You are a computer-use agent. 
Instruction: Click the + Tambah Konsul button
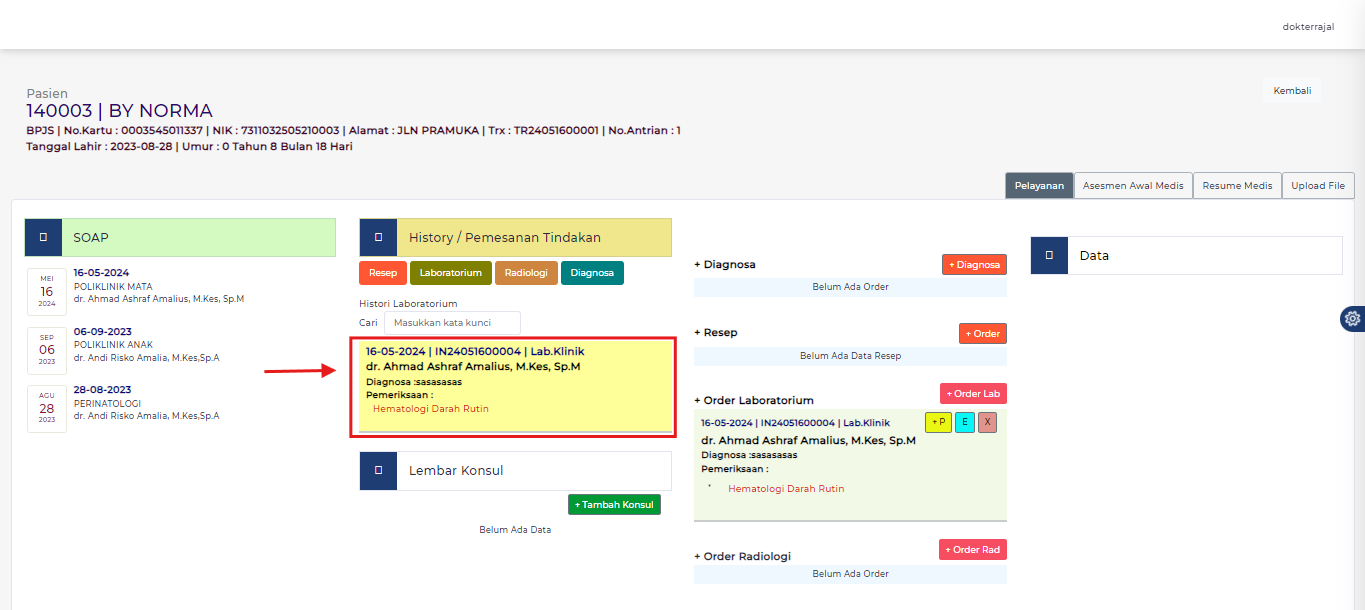coord(614,505)
